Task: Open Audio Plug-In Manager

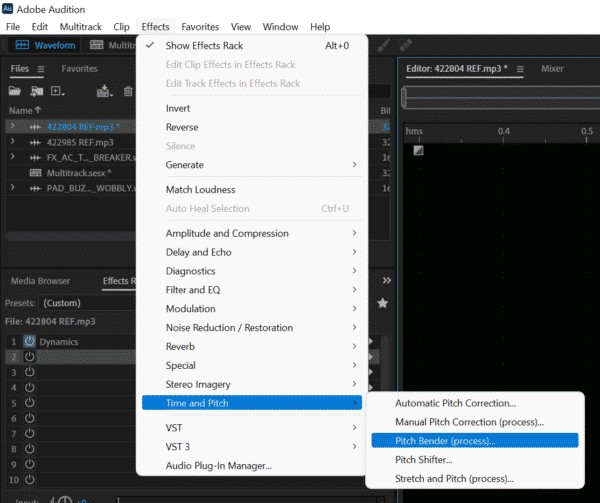Action: coord(252,466)
